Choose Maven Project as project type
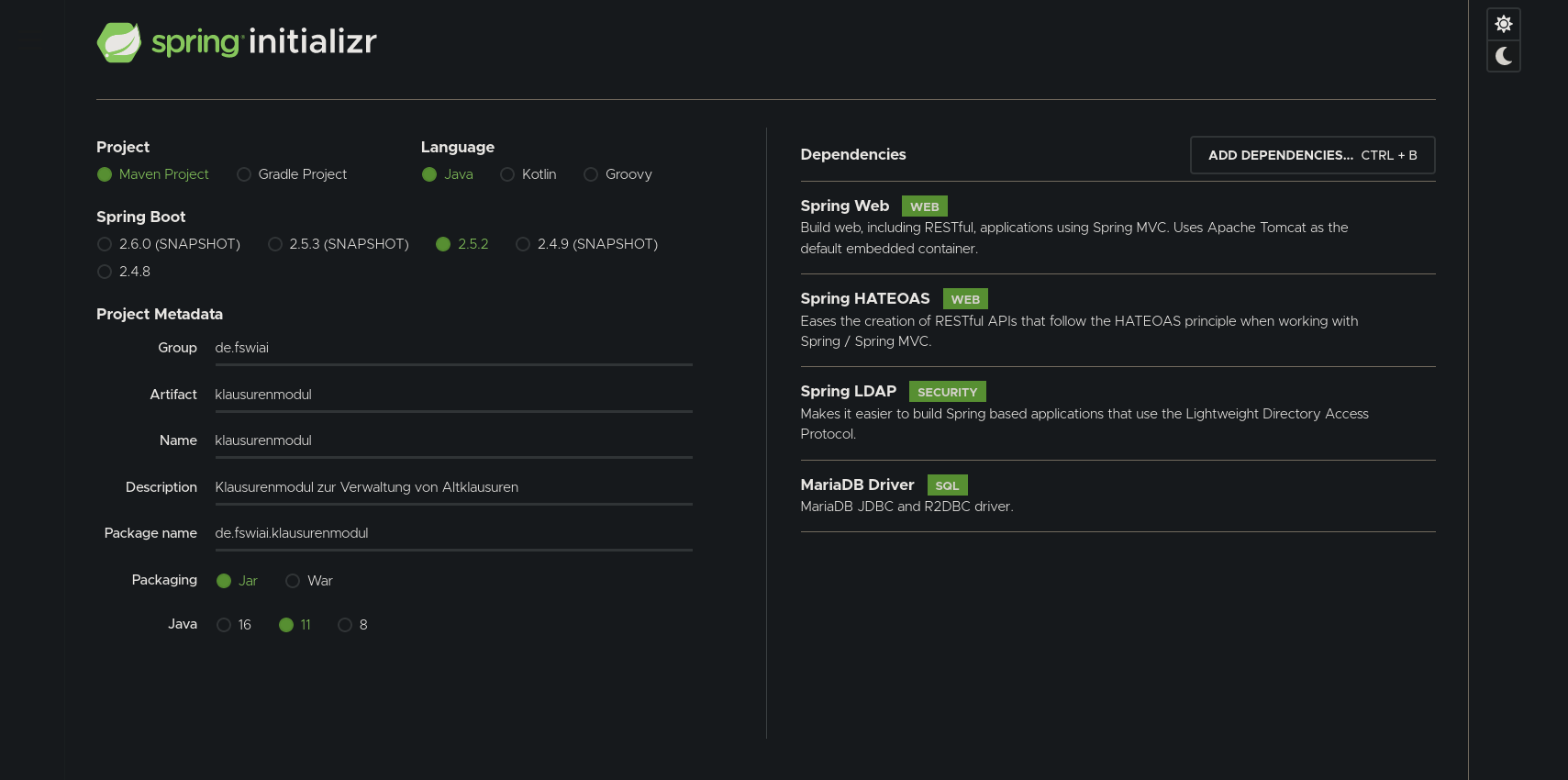Image resolution: width=1568 pixels, height=780 pixels. pyautogui.click(x=105, y=174)
